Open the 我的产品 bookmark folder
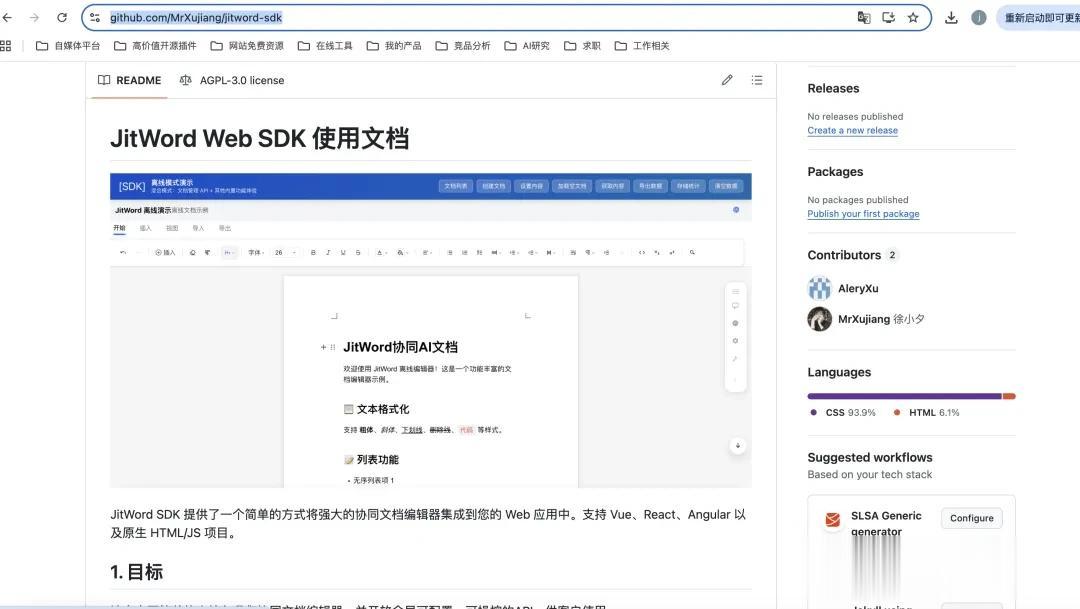1080x609 pixels. [x=394, y=45]
